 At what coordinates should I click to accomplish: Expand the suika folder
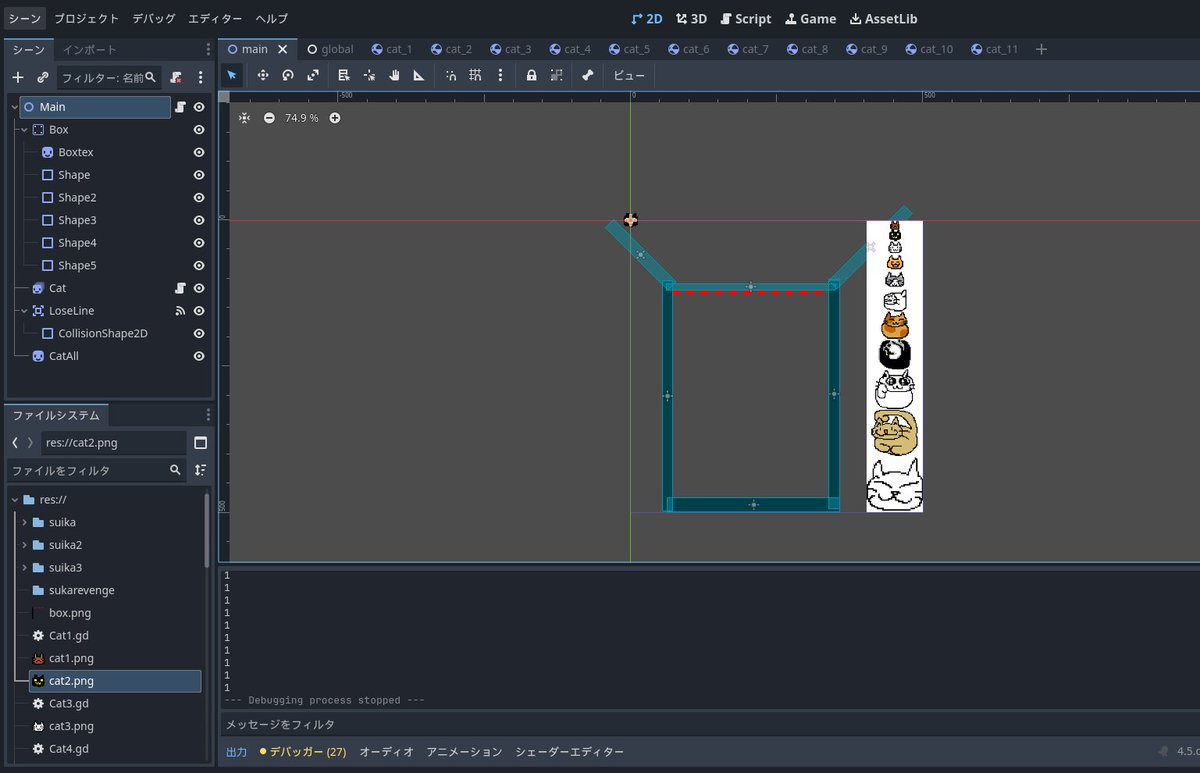[24, 522]
